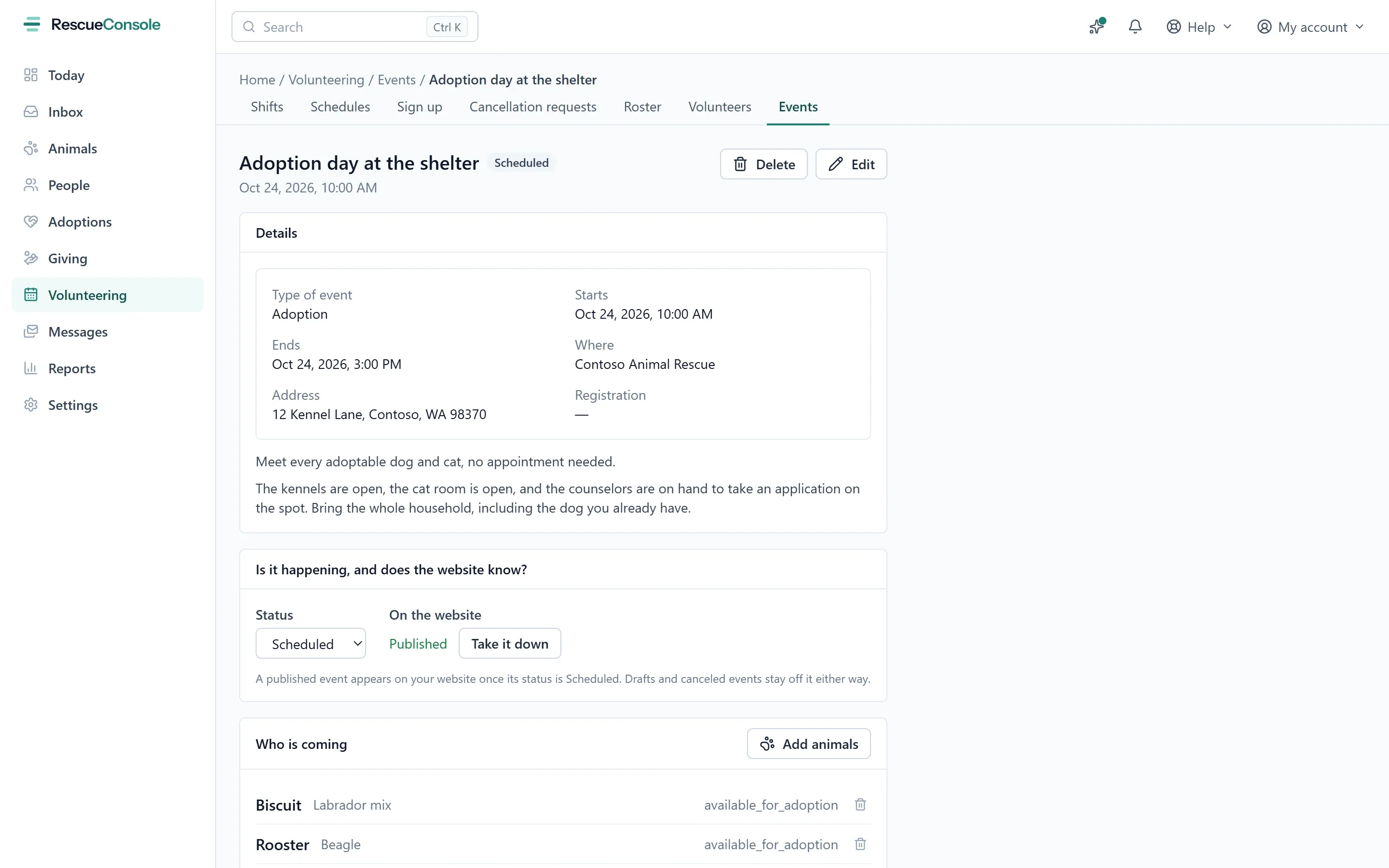
Task: Expand the Help menu
Action: [1198, 27]
